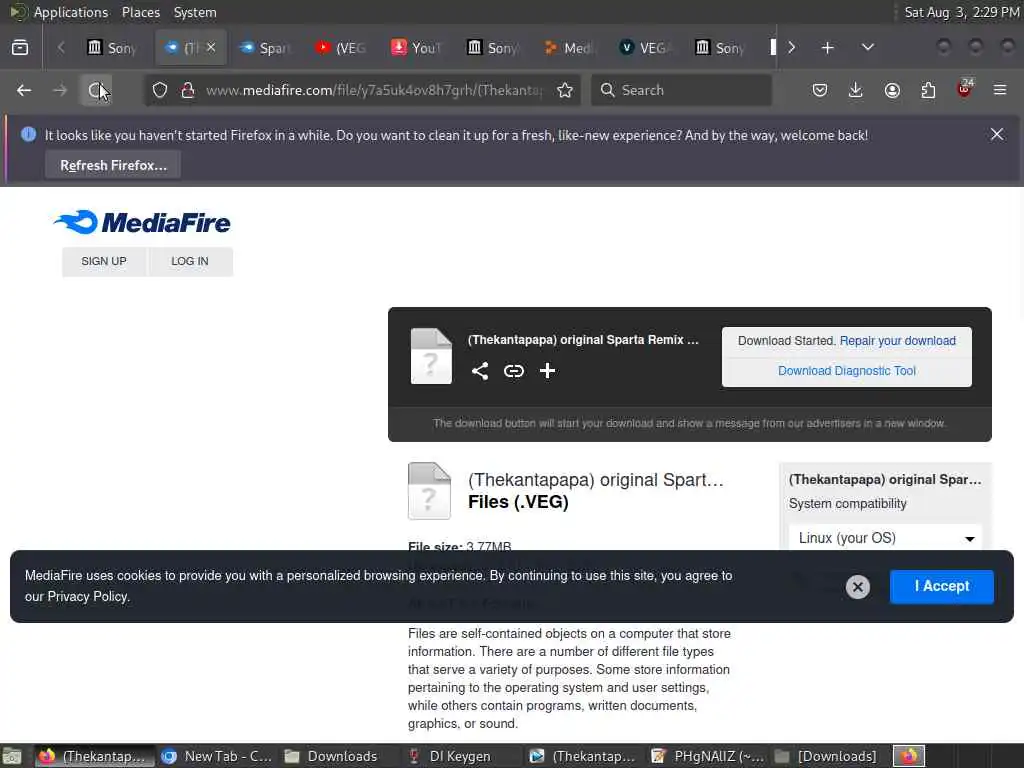Click the Refresh Firefox… button
The width and height of the screenshot is (1024, 768).
pyautogui.click(x=113, y=165)
